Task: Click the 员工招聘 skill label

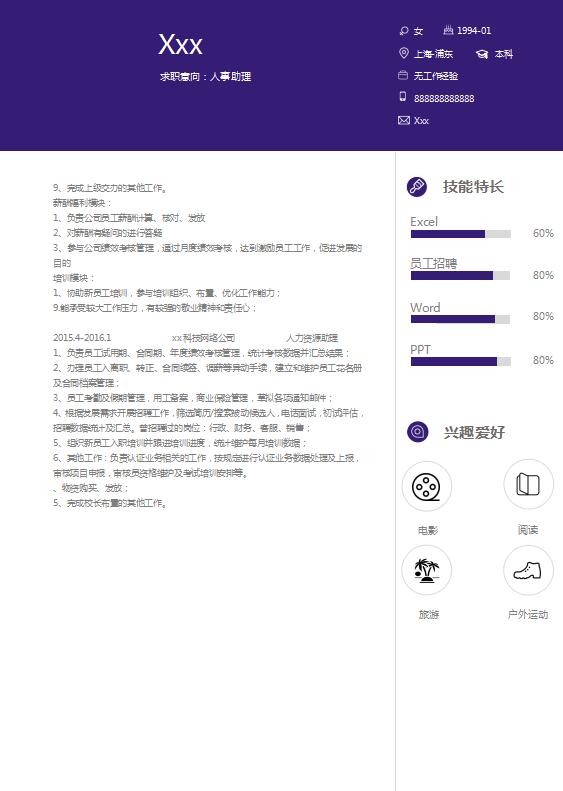Action: (x=433, y=263)
